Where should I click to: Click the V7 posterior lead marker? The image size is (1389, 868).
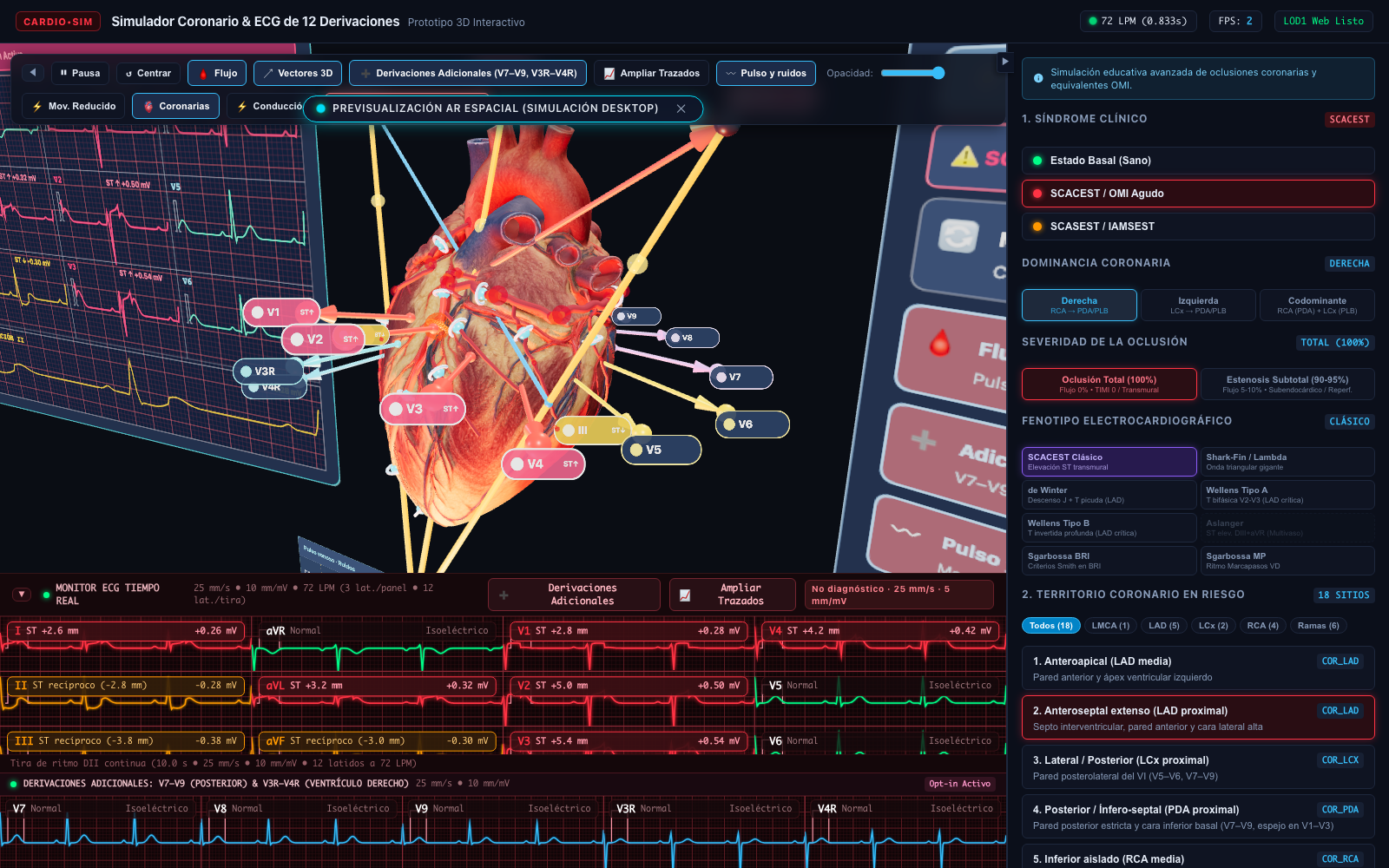point(741,377)
